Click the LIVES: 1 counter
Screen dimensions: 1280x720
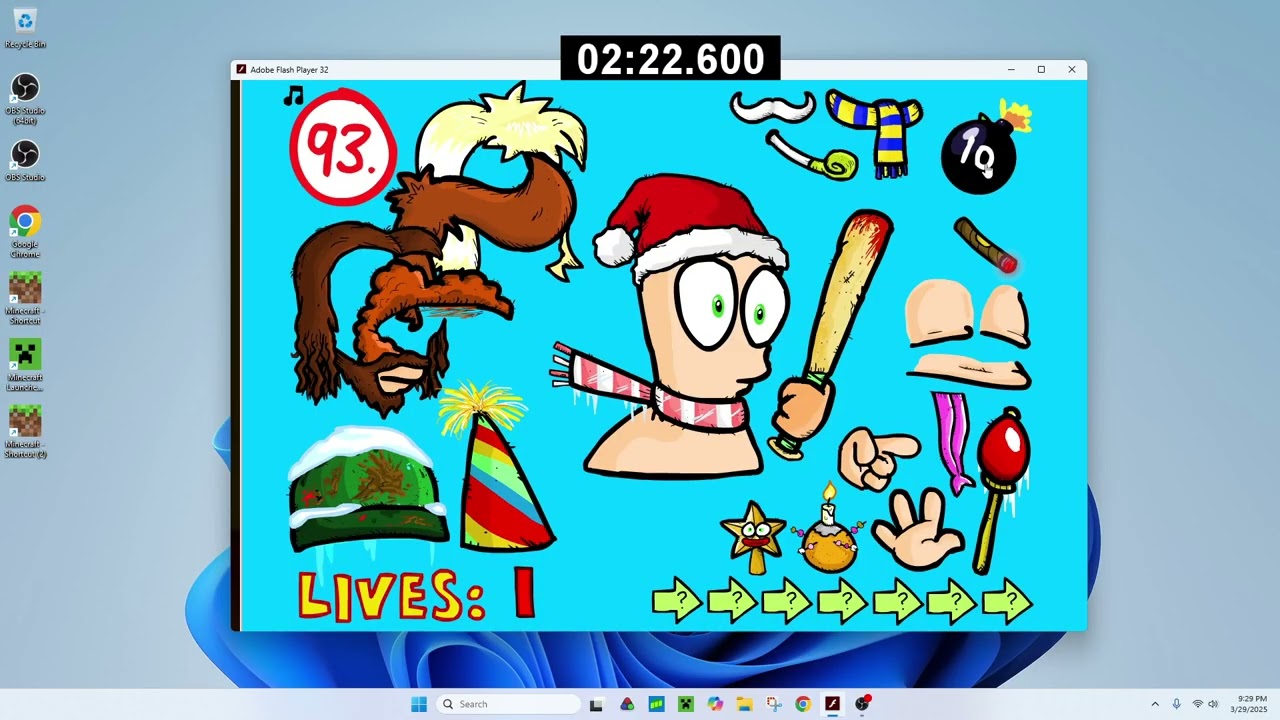pos(417,595)
